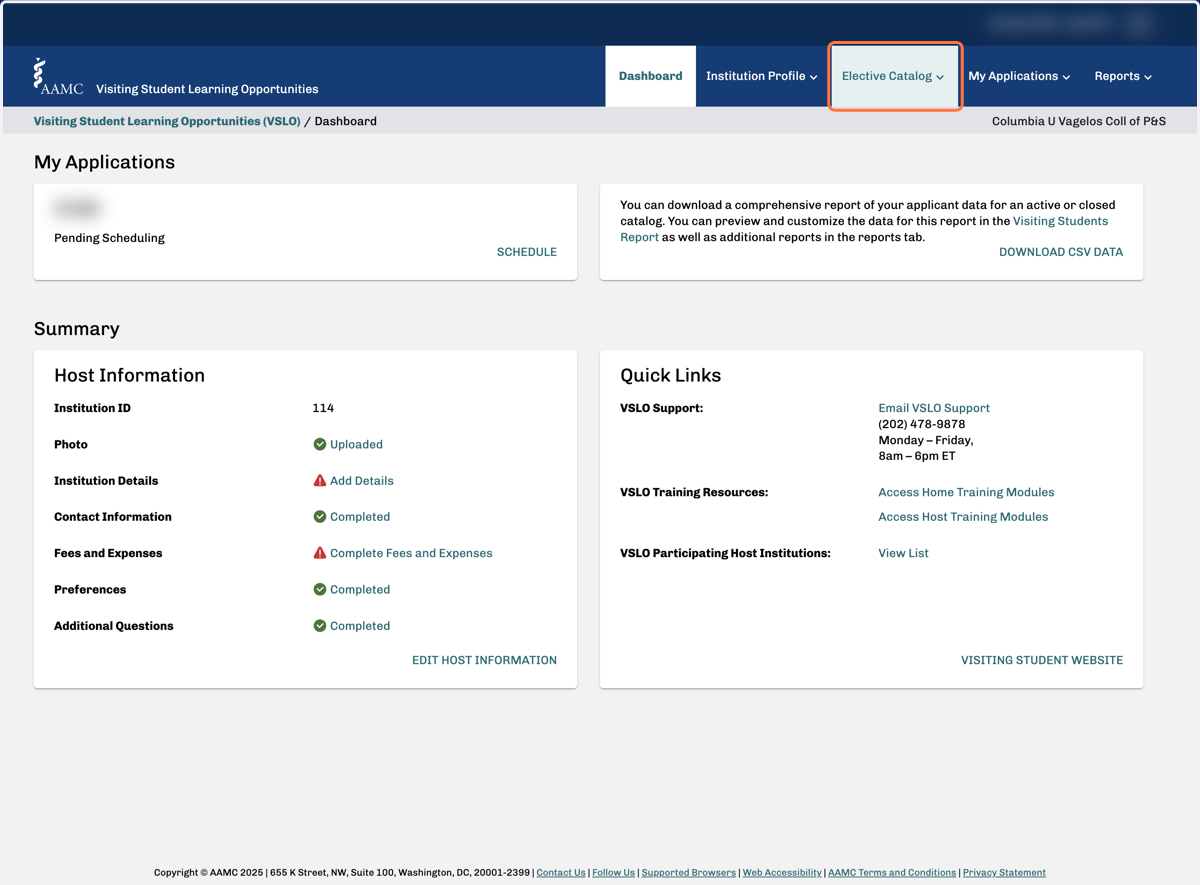Open Access Host Training Modules
Screen dimensions: 1200x885
coord(963,517)
